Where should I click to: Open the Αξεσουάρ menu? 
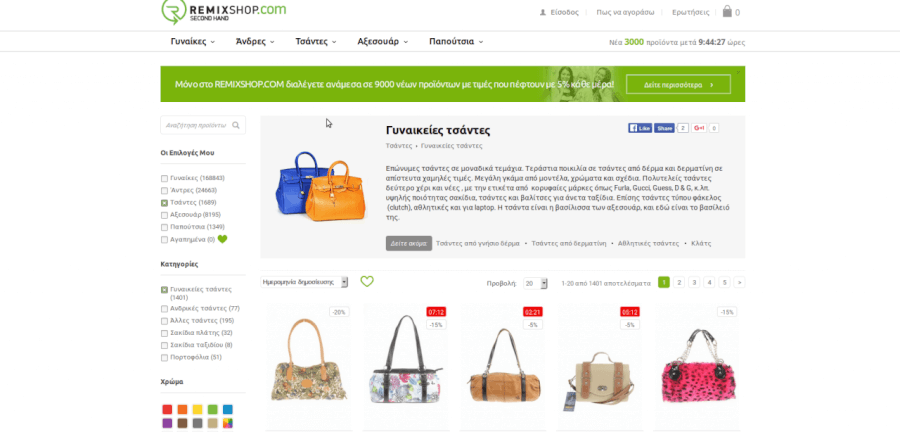[382, 42]
